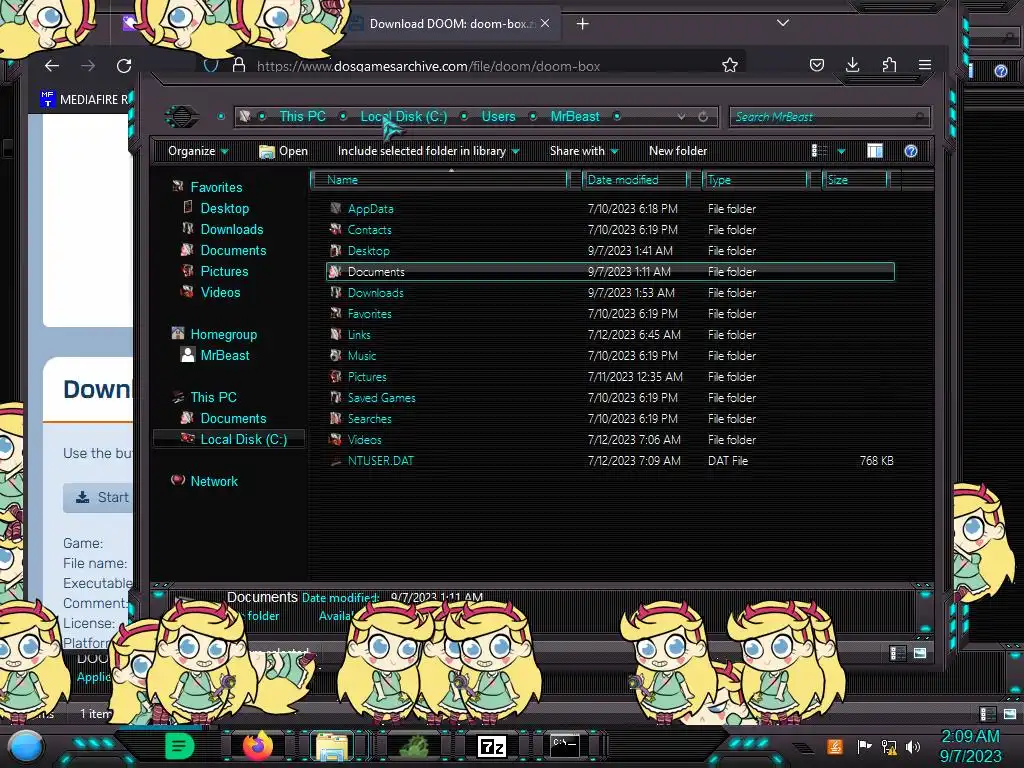Open Pictures in navigation pane
Image resolution: width=1024 pixels, height=768 pixels.
tap(224, 271)
